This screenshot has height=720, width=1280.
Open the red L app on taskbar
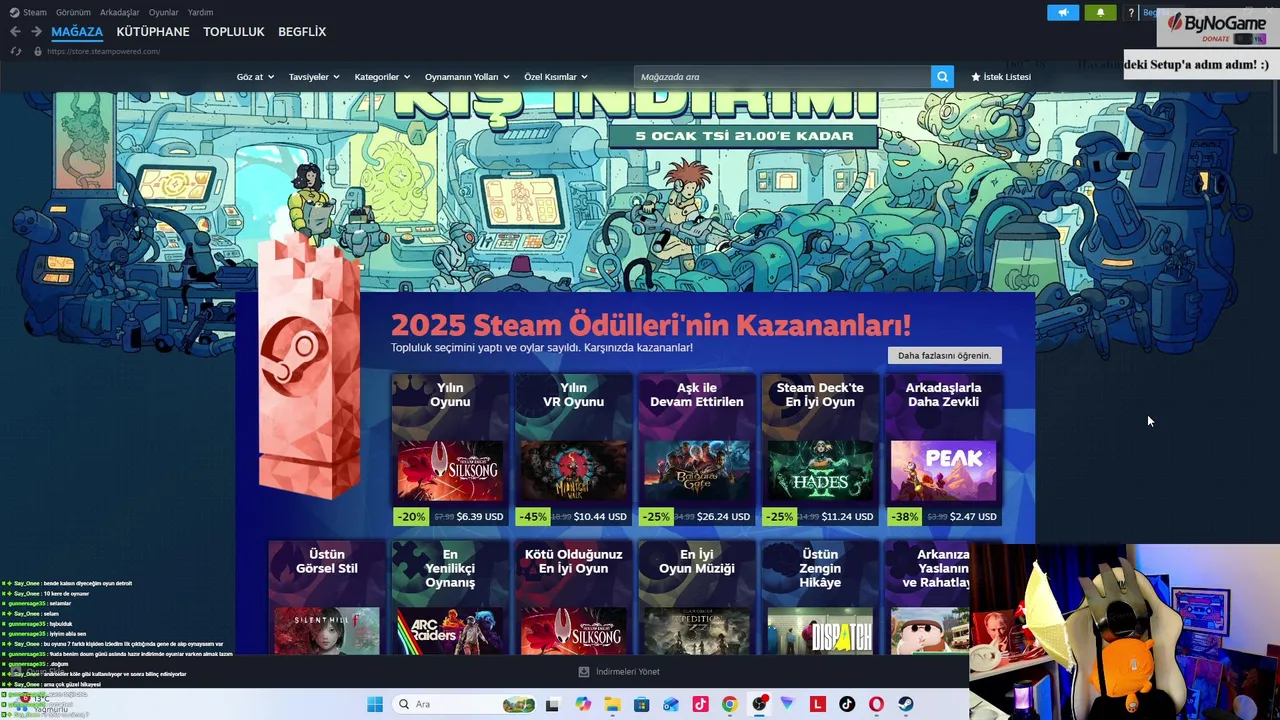818,704
